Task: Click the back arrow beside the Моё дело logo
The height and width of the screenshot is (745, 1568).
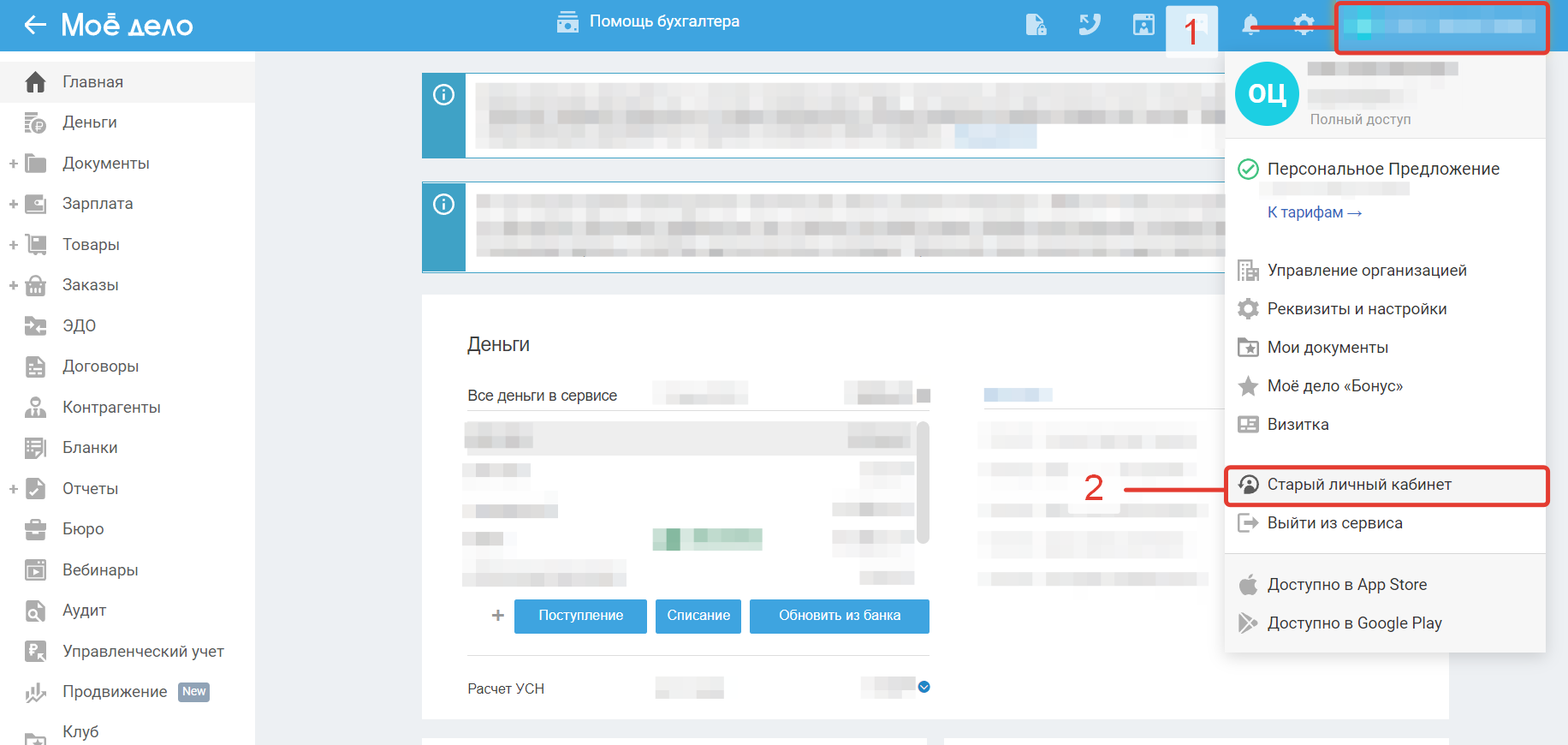Action: [x=35, y=25]
